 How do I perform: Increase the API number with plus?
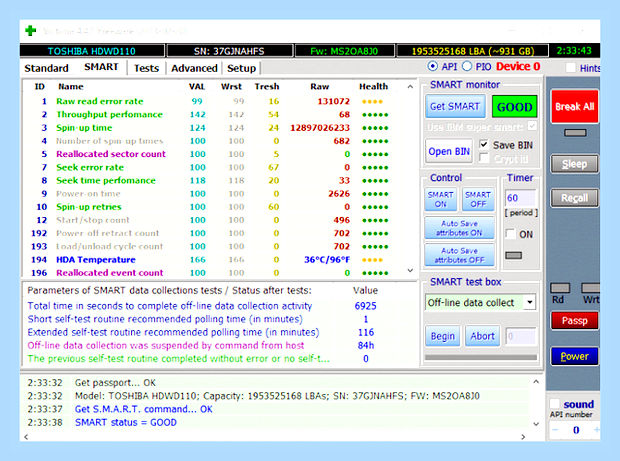point(596,430)
